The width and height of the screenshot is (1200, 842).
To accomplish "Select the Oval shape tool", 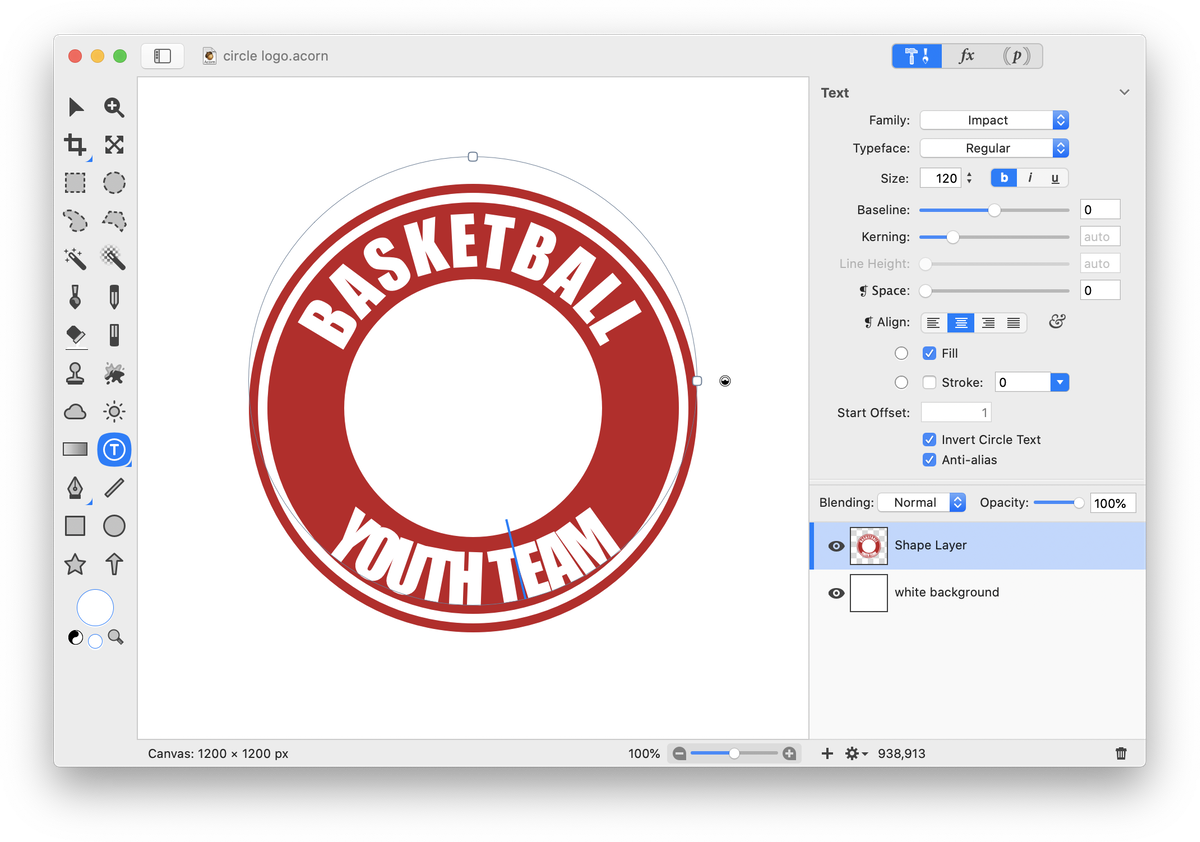I will (x=115, y=526).
